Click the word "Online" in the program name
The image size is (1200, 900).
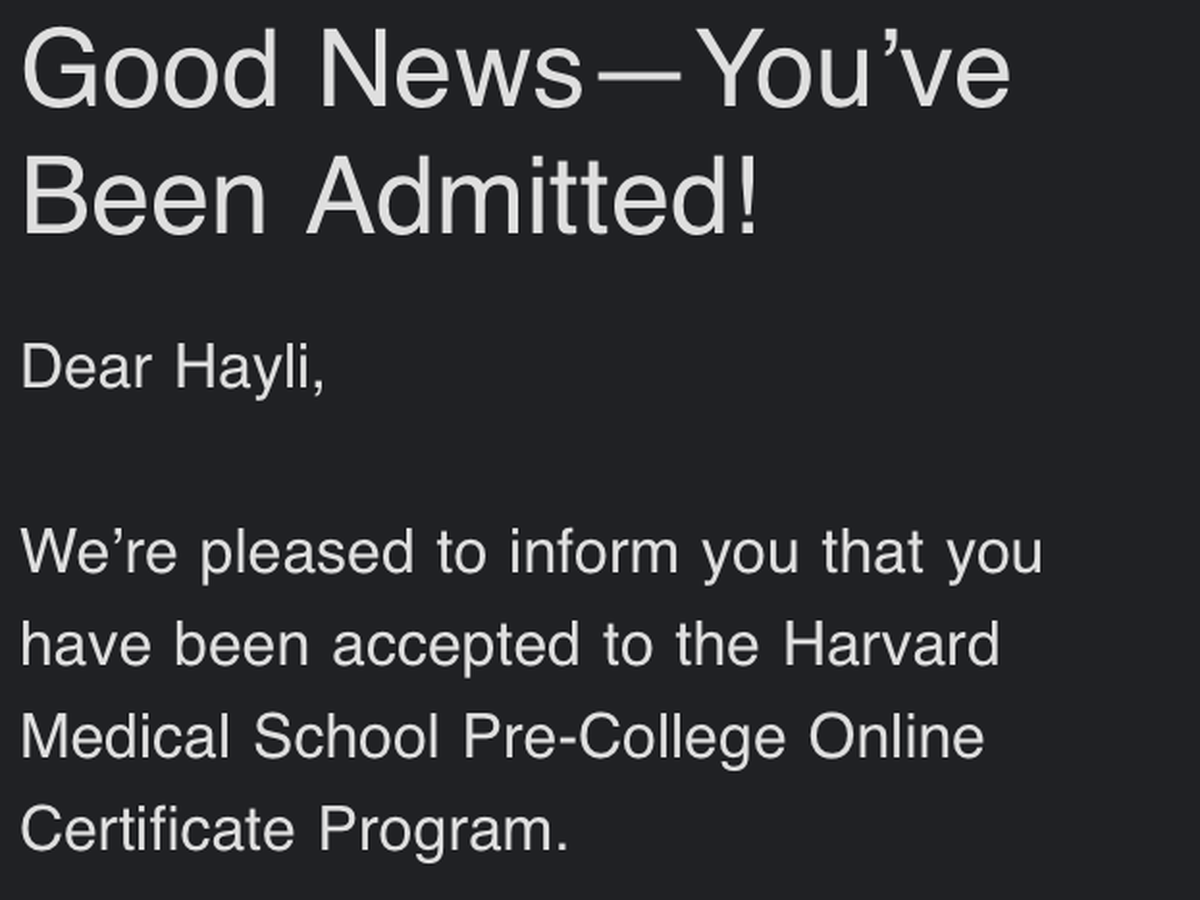point(896,737)
